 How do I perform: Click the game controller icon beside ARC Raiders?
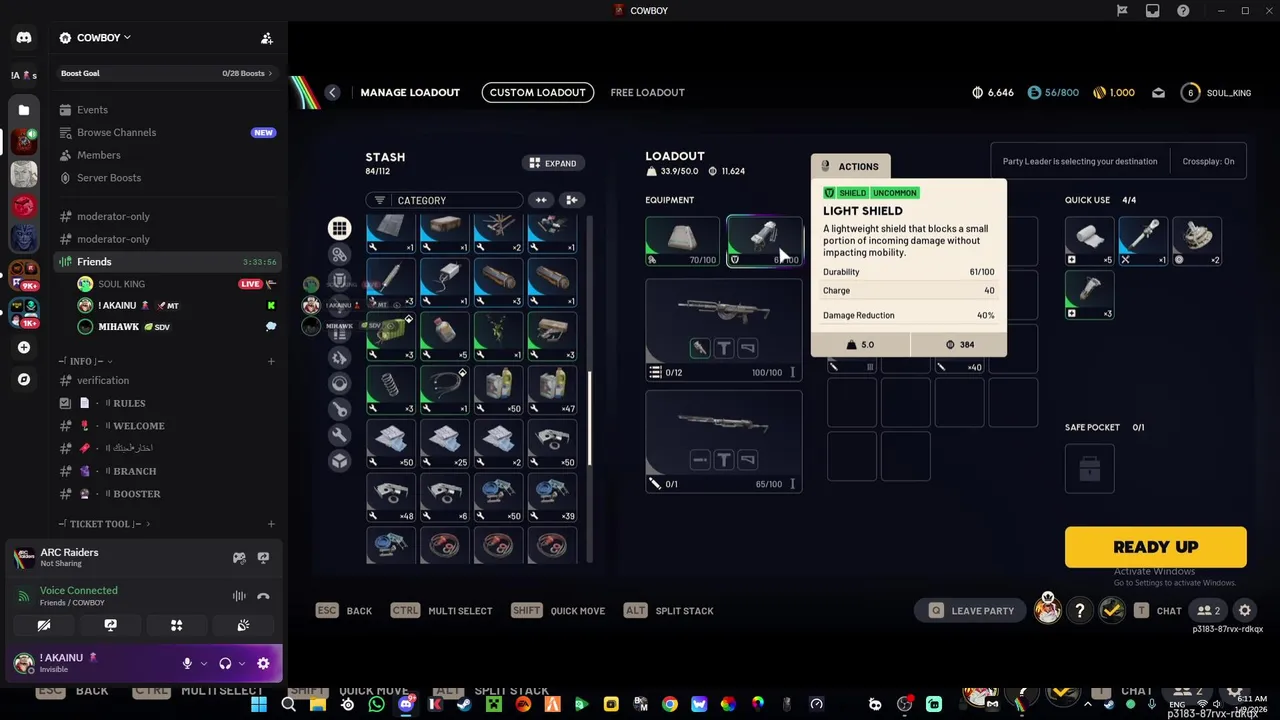[x=239, y=558]
